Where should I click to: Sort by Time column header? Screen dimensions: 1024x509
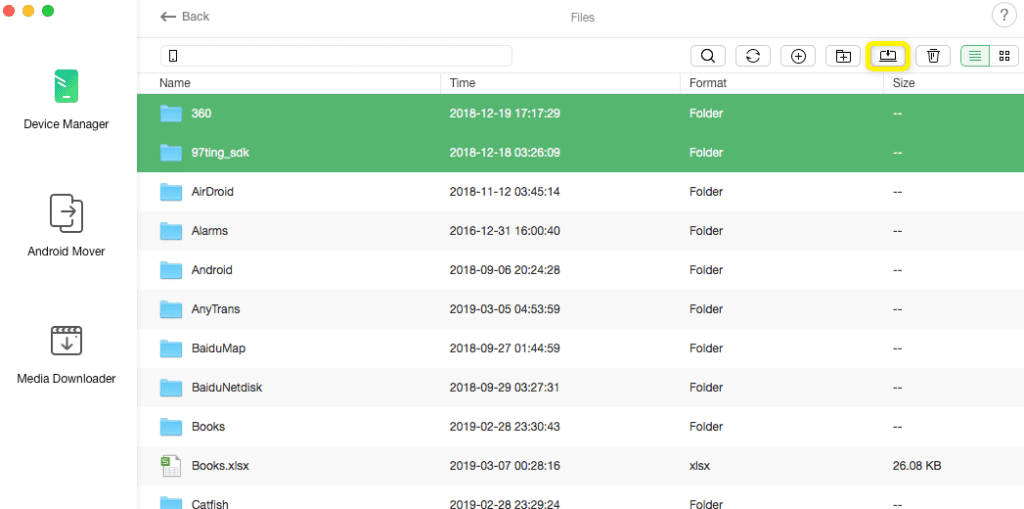tap(462, 83)
